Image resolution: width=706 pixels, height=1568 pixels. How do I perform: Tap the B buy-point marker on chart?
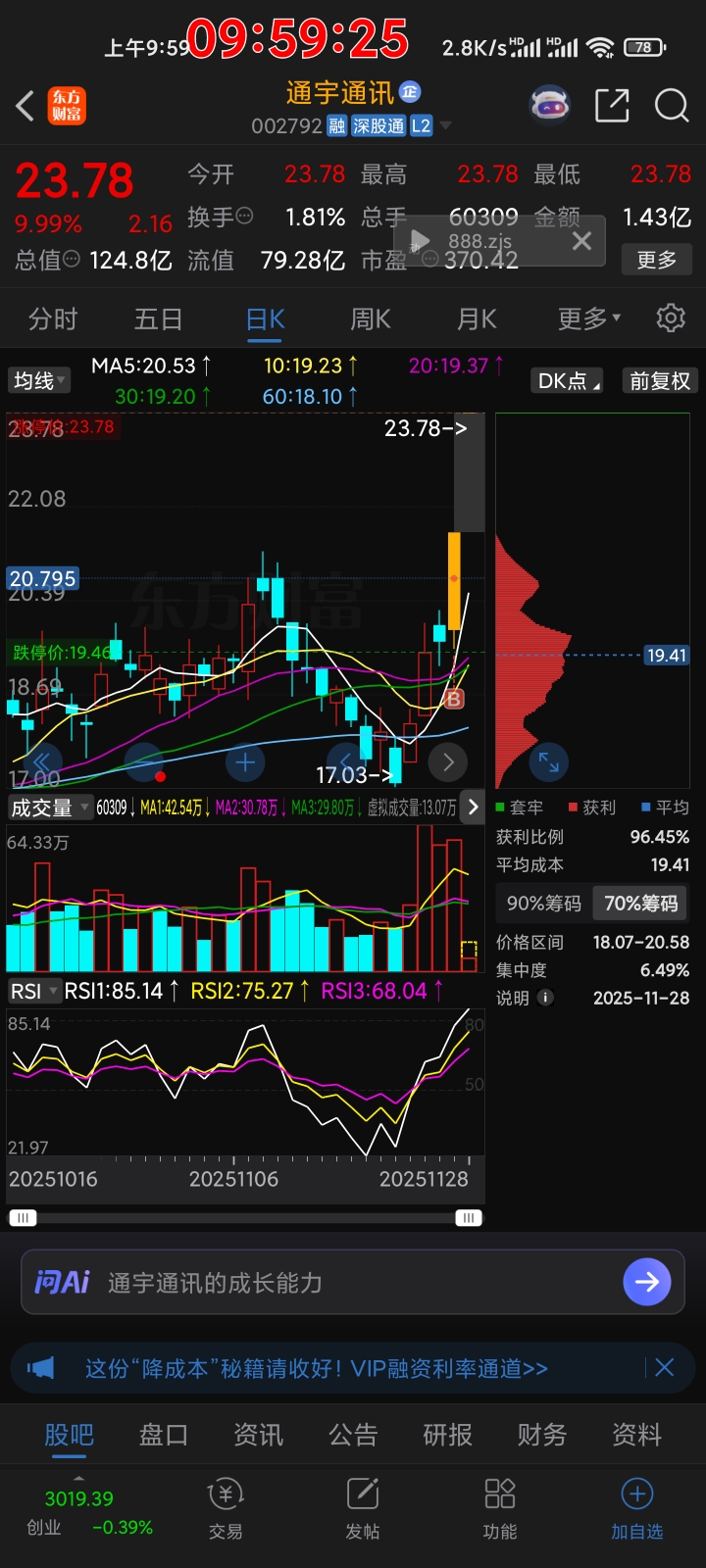(453, 699)
